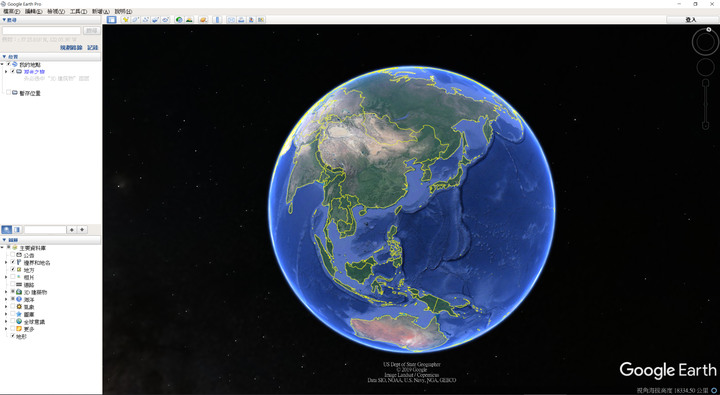Expand the 邊界和地名 layer node

pyautogui.click(x=6, y=262)
